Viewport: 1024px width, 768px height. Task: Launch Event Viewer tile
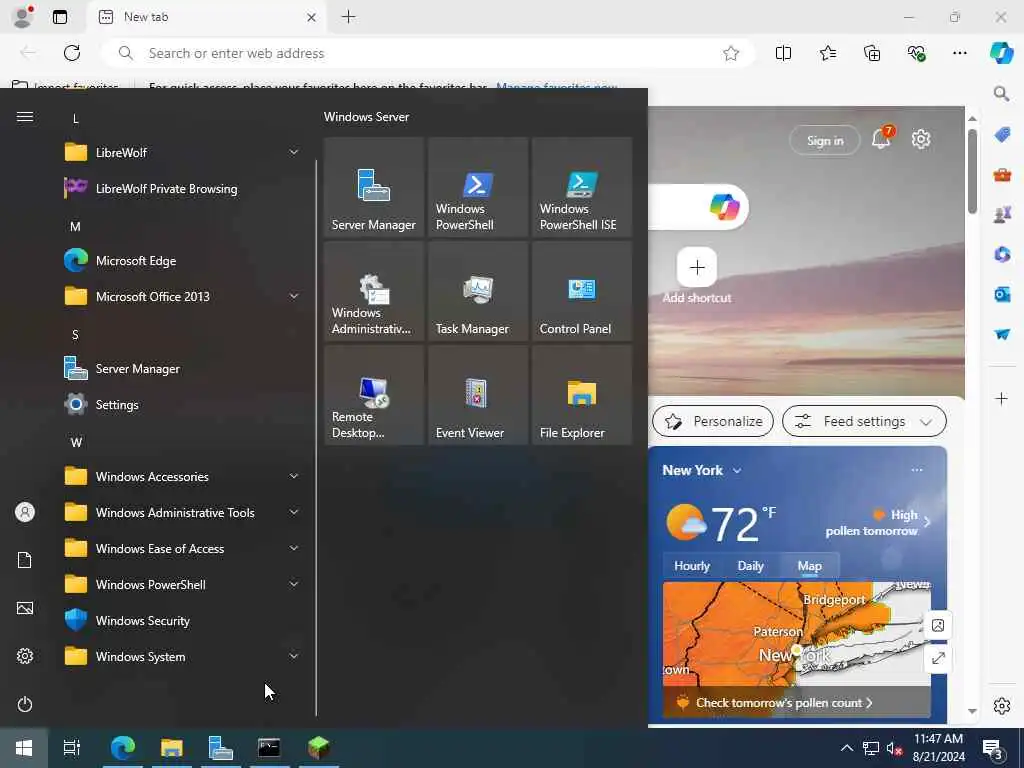(x=477, y=395)
